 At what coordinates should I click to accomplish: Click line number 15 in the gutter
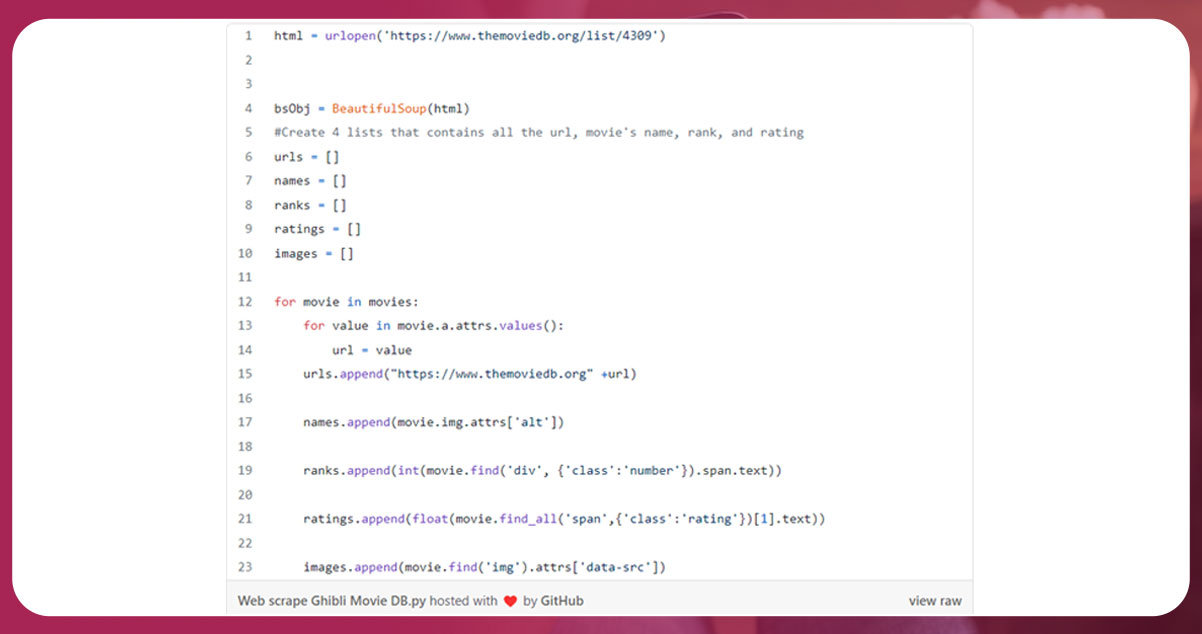click(x=246, y=374)
